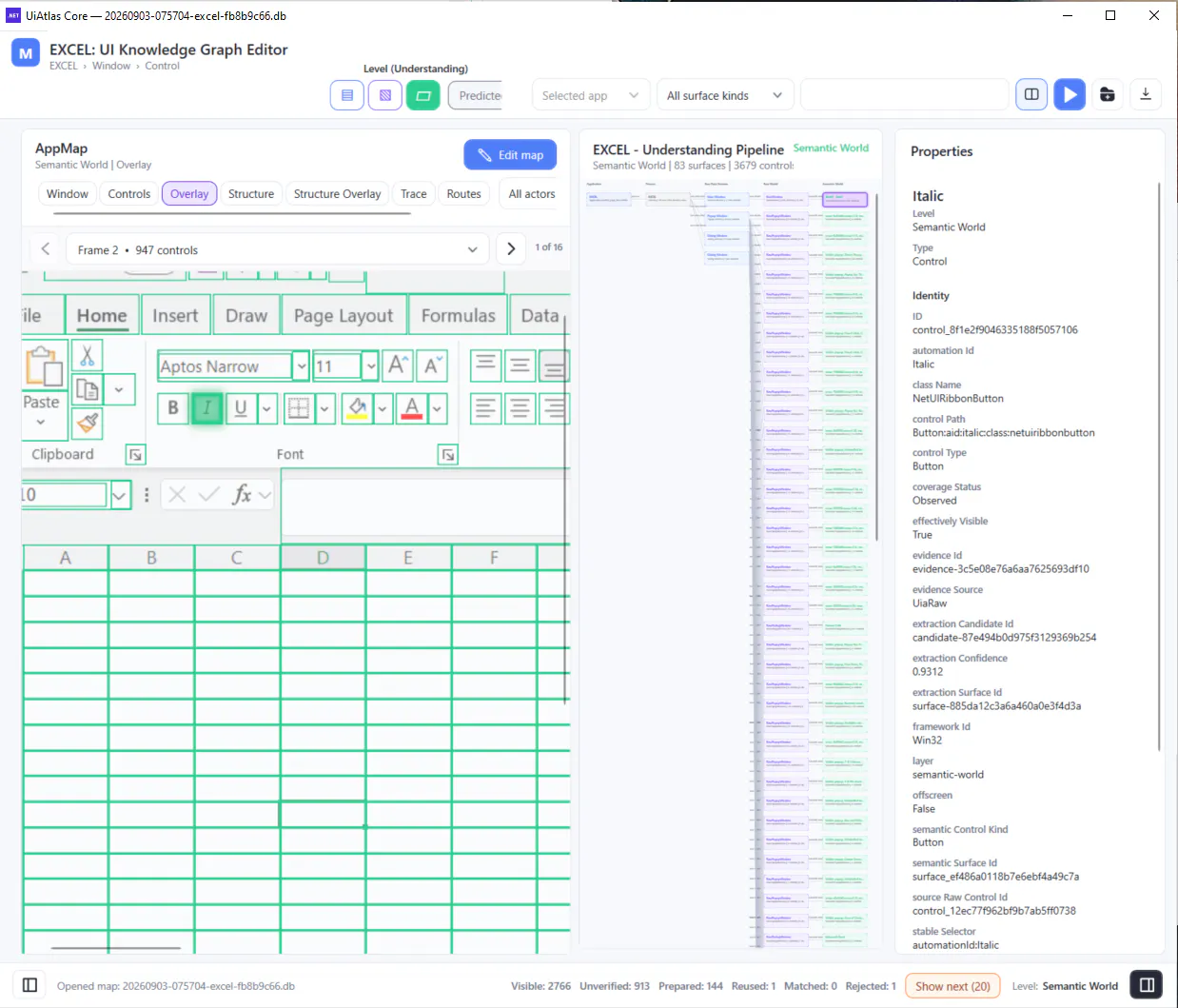Click the Cut scissors icon

(x=87, y=356)
